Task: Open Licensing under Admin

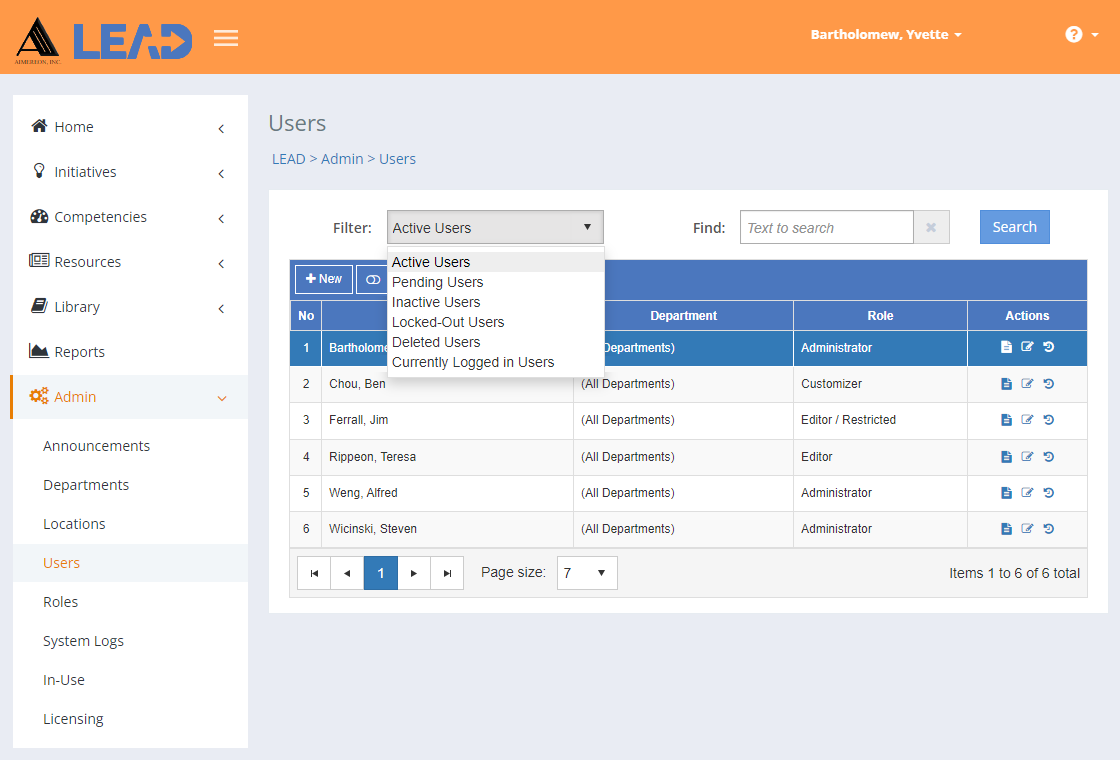Action: (x=73, y=719)
